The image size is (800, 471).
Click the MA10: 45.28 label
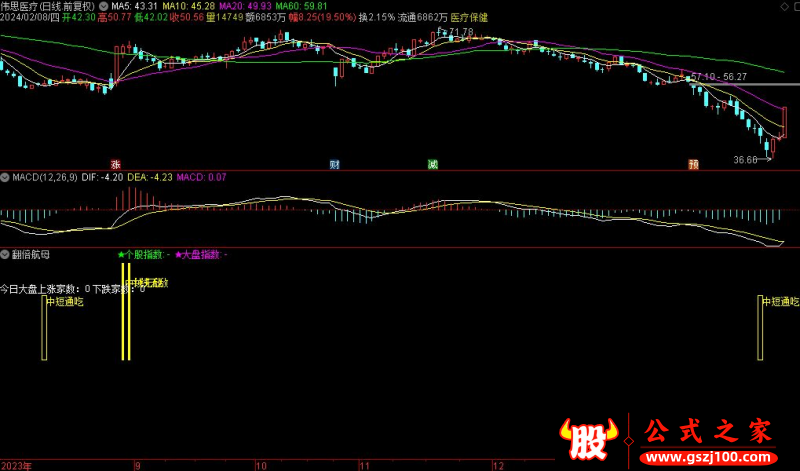[189, 7]
